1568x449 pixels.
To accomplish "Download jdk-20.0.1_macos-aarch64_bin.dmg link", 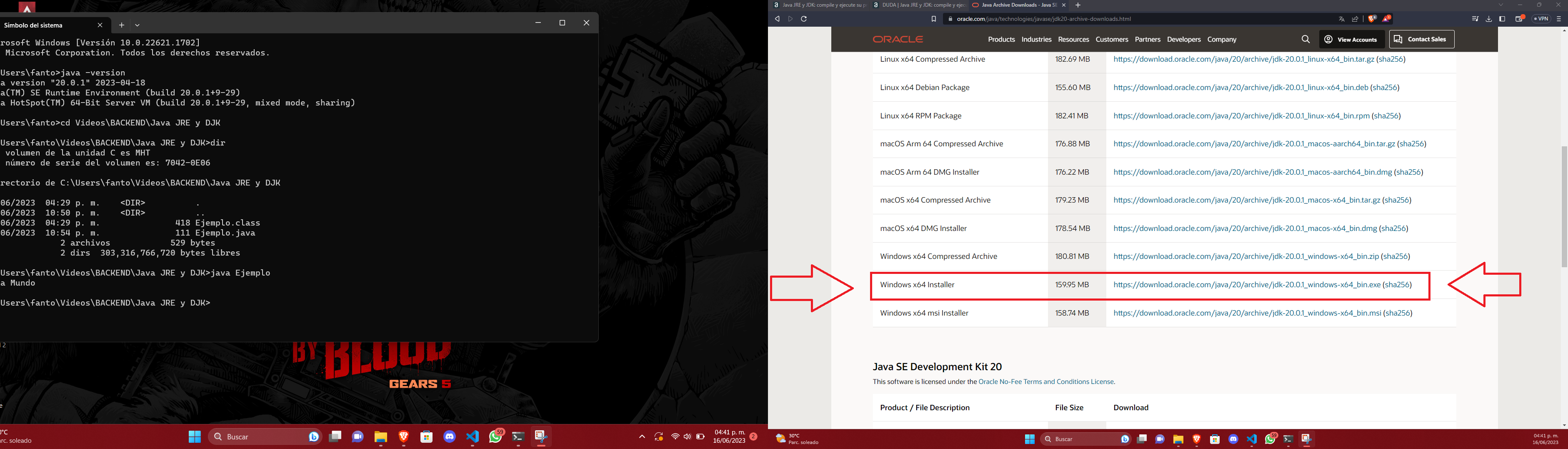I will (1253, 173).
